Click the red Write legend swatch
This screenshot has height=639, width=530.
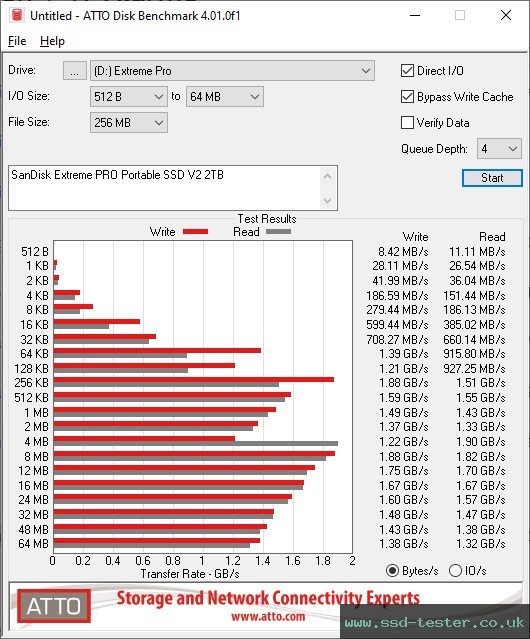point(196,231)
